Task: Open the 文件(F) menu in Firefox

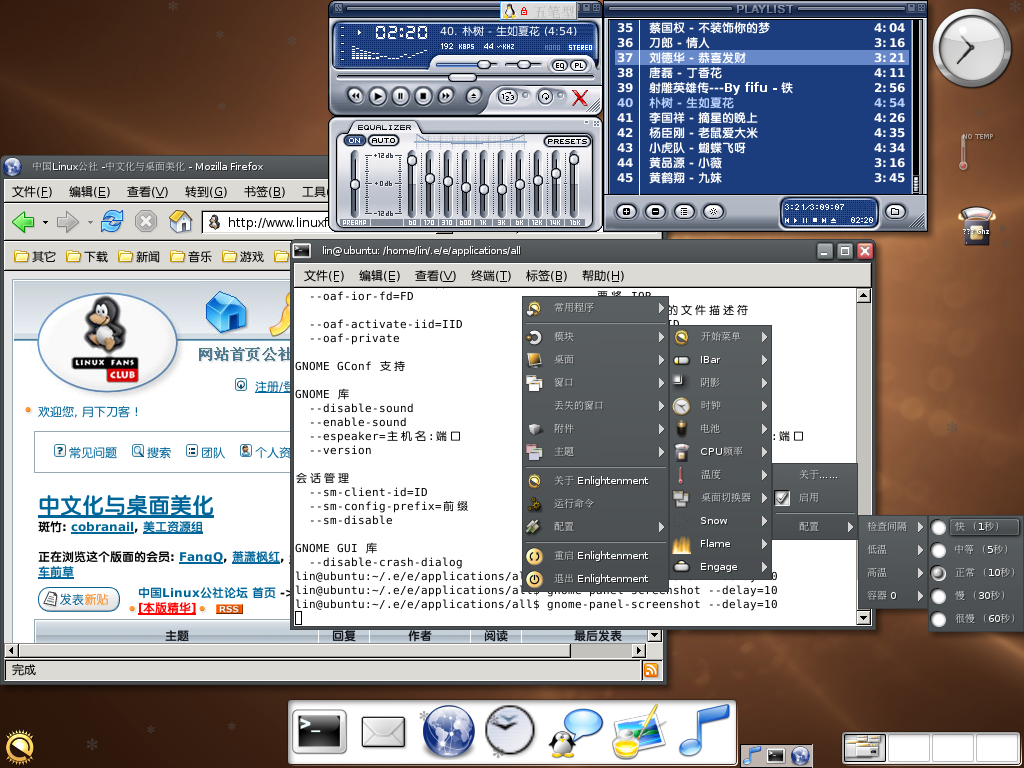Action: pyautogui.click(x=32, y=192)
